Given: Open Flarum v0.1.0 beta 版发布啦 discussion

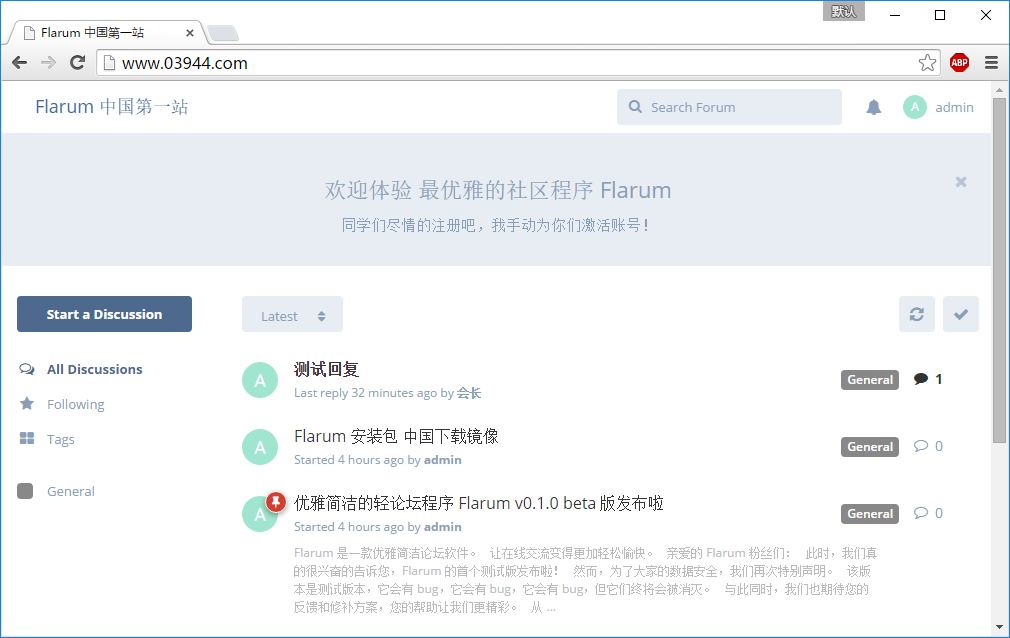Looking at the screenshot, I should click(479, 503).
